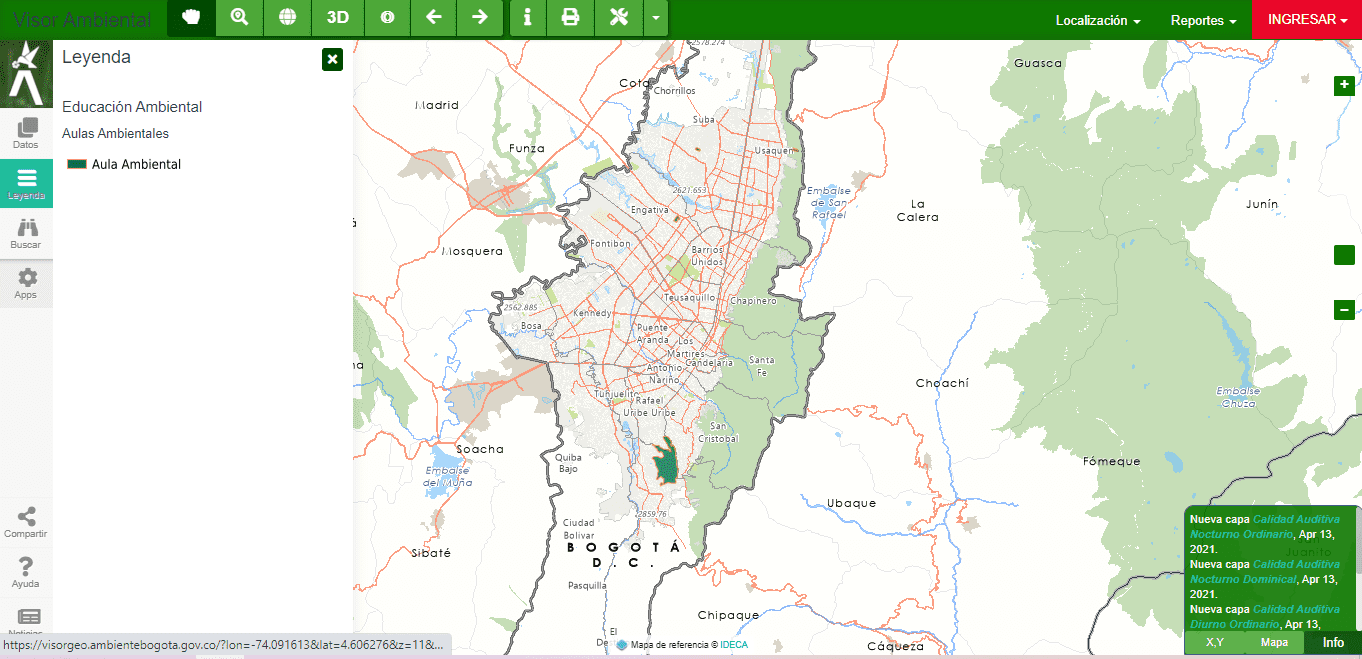
Task: Zoom in with map plus button
Action: (1344, 85)
